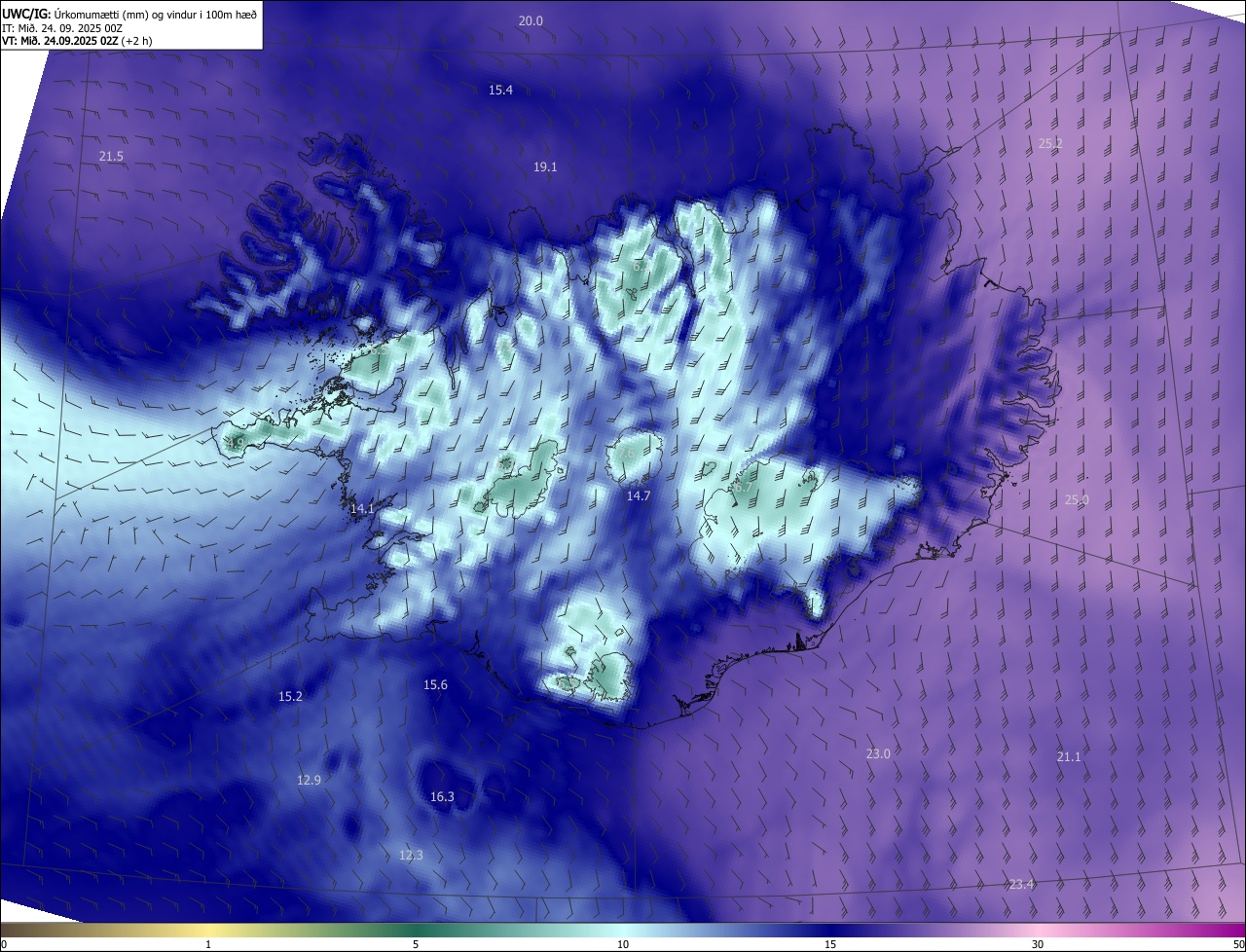Click the 12.3 value label near the bottom

[x=411, y=855]
